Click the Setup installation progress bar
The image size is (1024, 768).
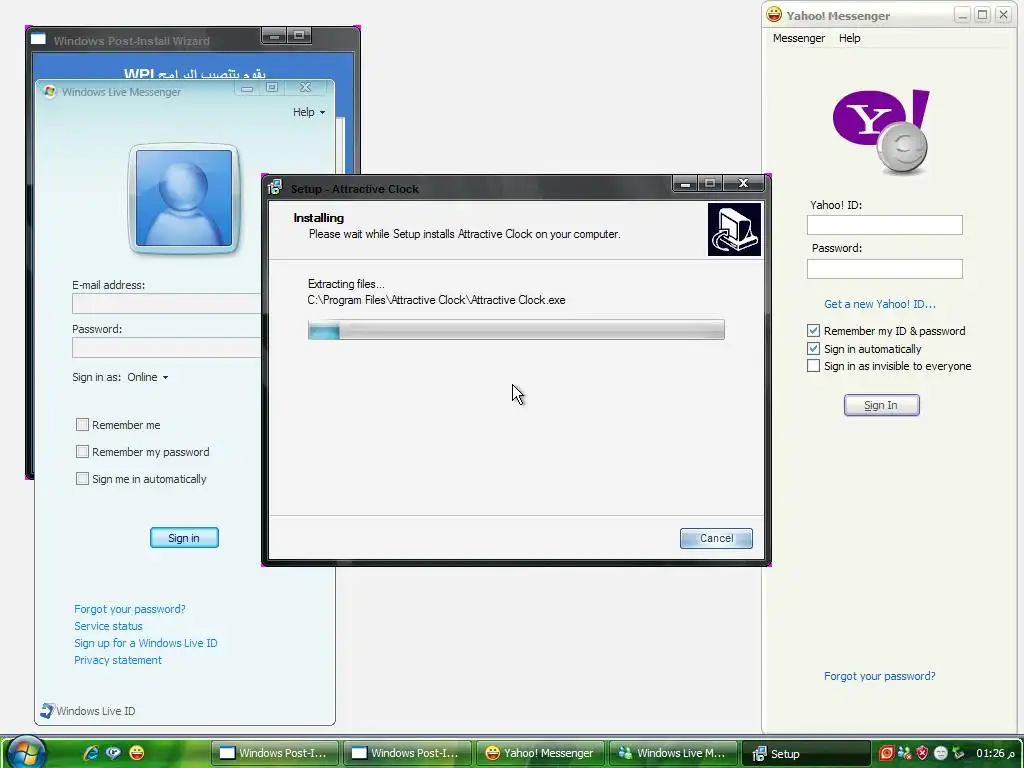[x=516, y=330]
